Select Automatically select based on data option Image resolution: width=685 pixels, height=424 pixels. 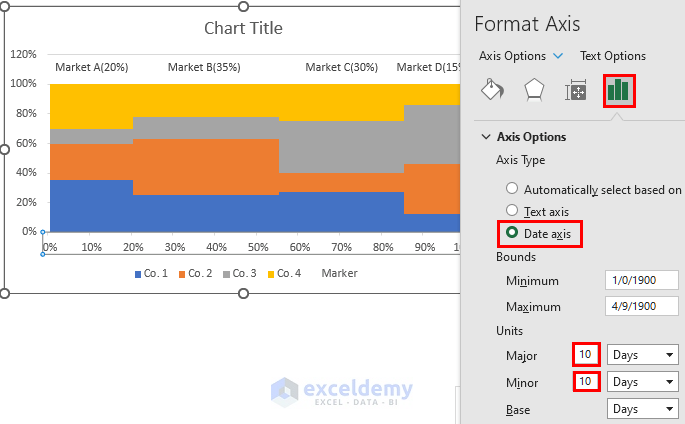pos(512,189)
